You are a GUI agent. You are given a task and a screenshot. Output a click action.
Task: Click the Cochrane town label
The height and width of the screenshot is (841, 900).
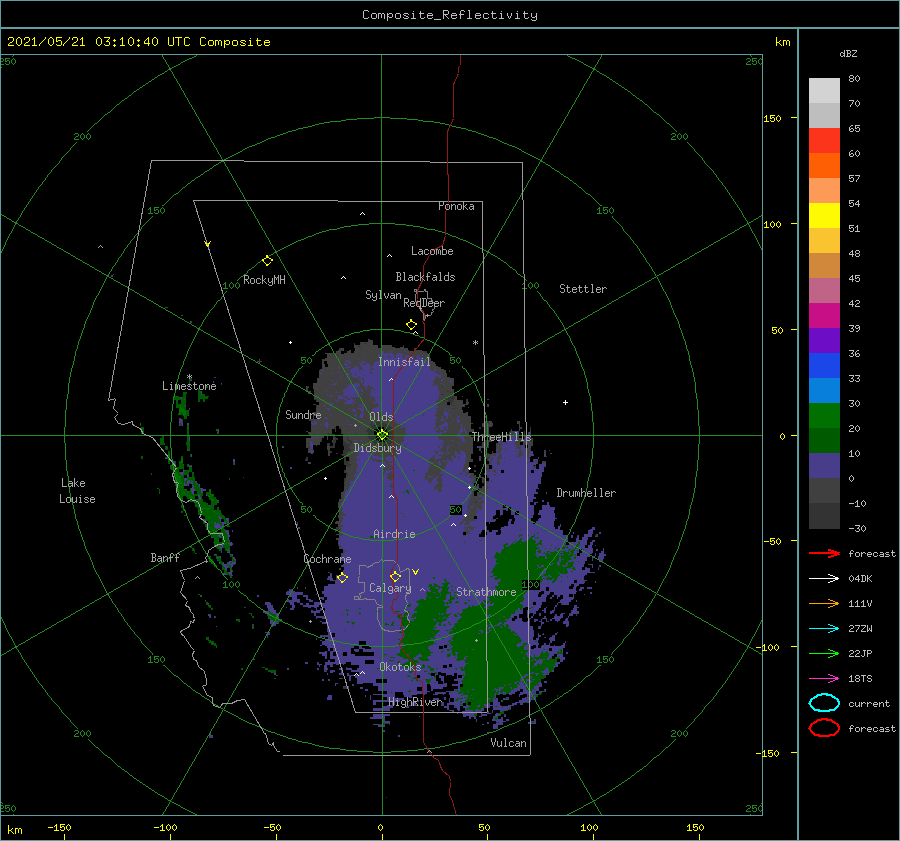point(327,559)
